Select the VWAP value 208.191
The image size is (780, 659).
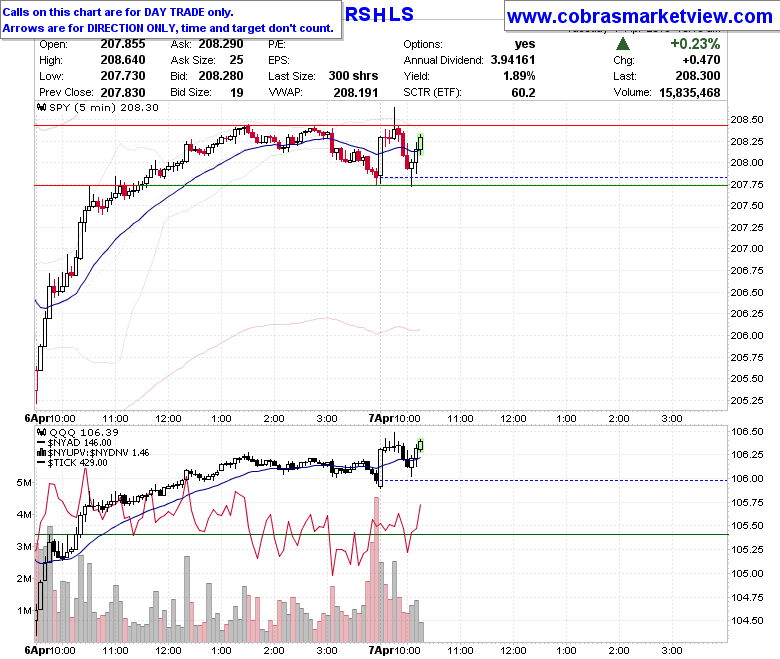coord(356,93)
